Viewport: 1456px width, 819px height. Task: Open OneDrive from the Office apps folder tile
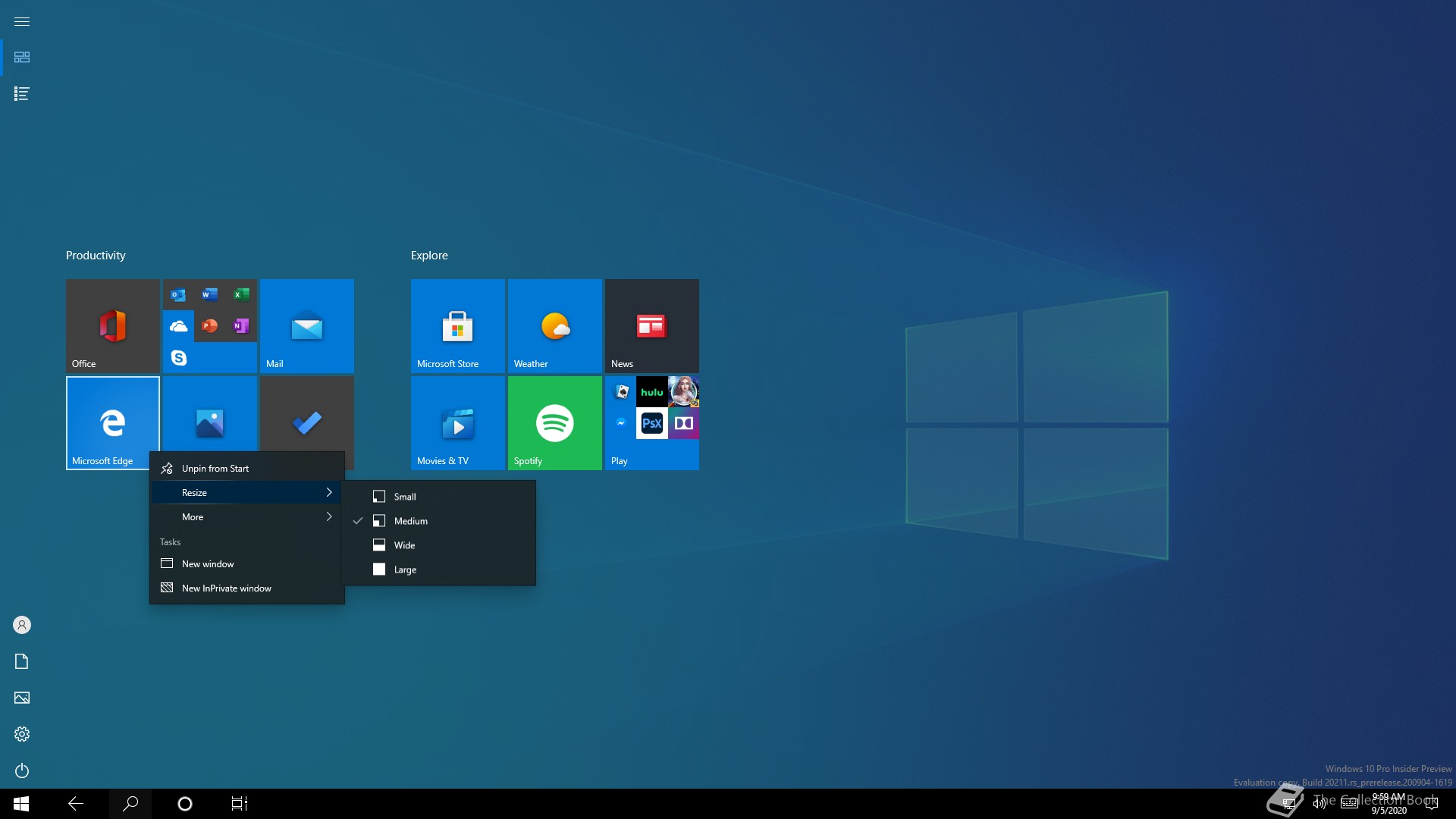point(178,326)
